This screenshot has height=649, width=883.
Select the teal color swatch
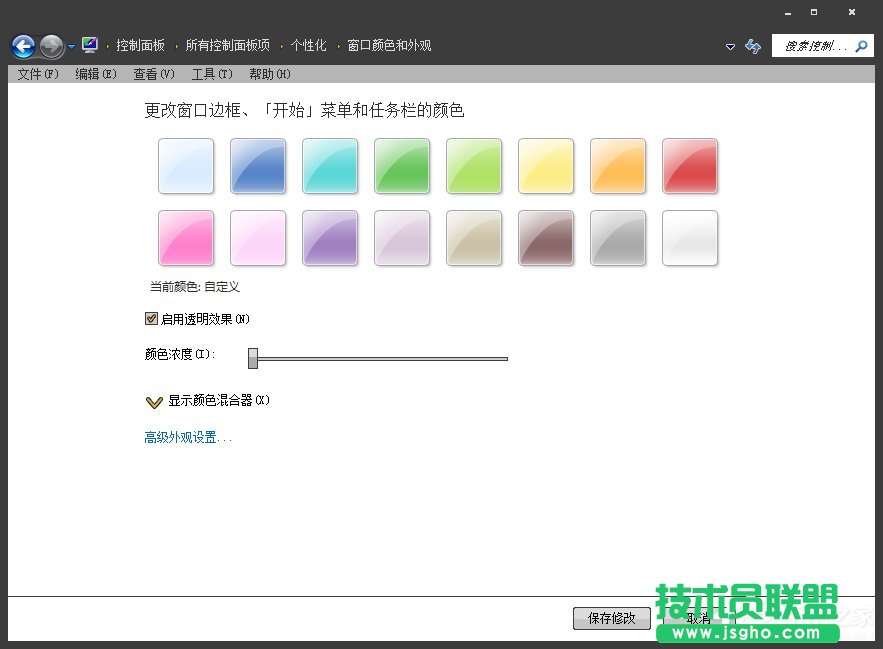[x=330, y=166]
